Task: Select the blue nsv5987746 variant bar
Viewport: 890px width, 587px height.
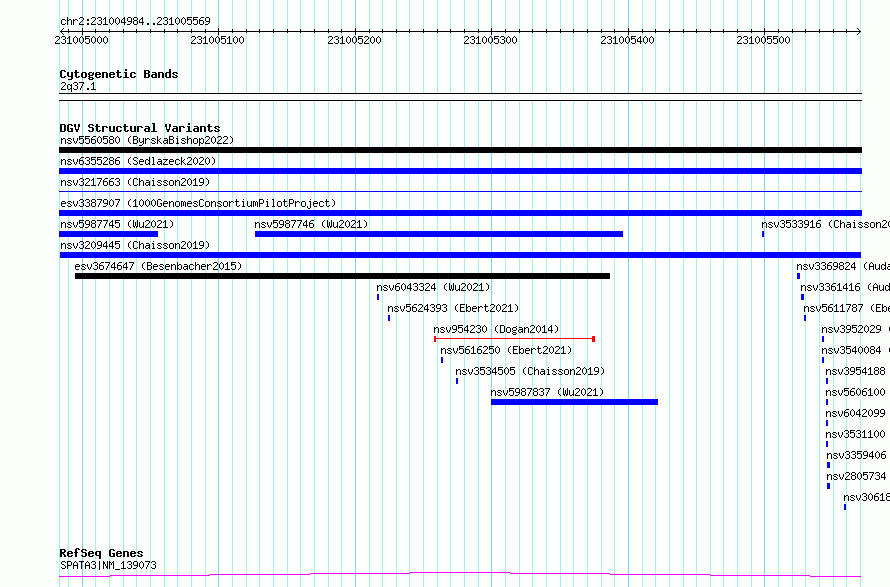Action: point(439,234)
